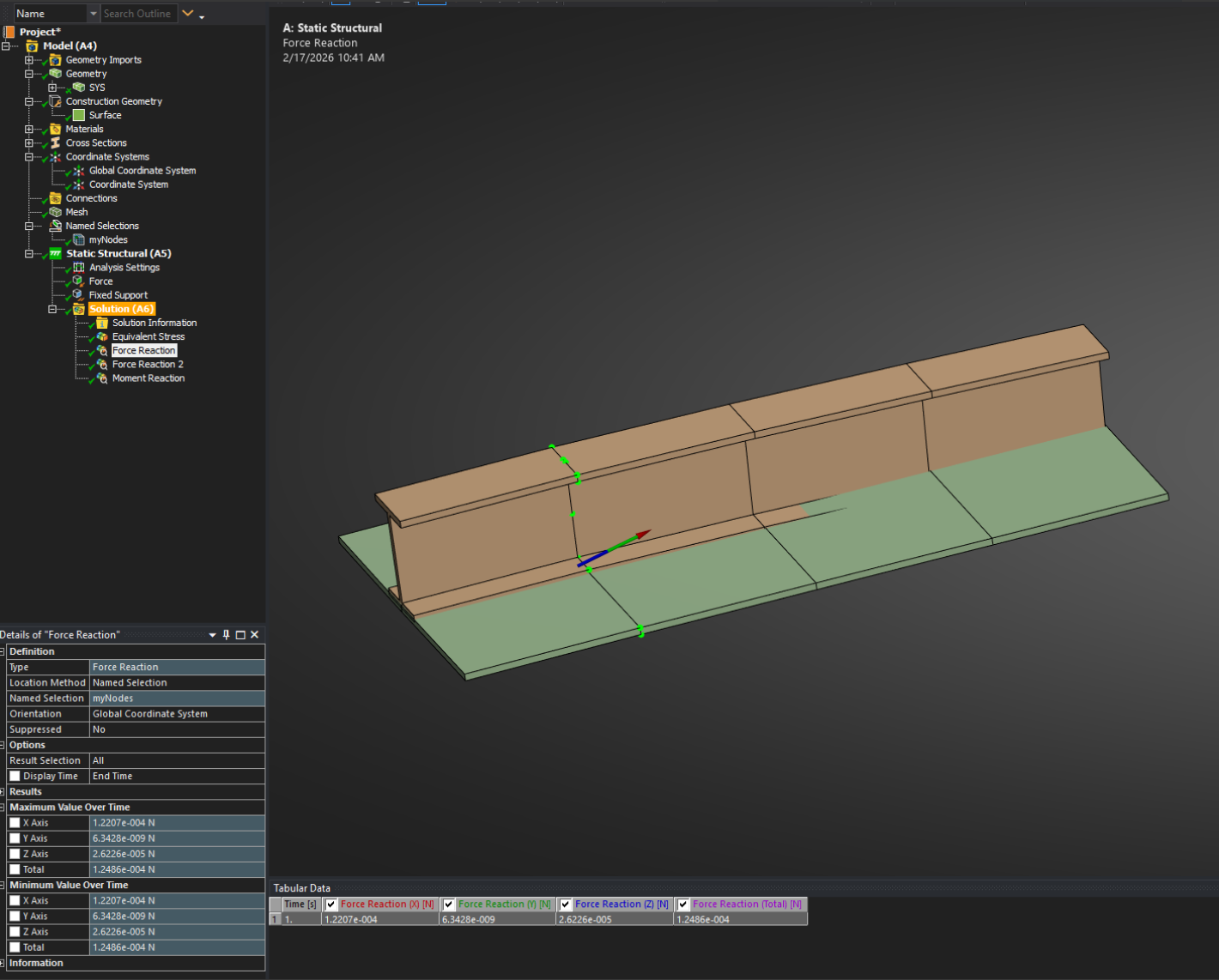The image size is (1219, 980).
Task: Click the Solution Information icon
Action: (101, 324)
